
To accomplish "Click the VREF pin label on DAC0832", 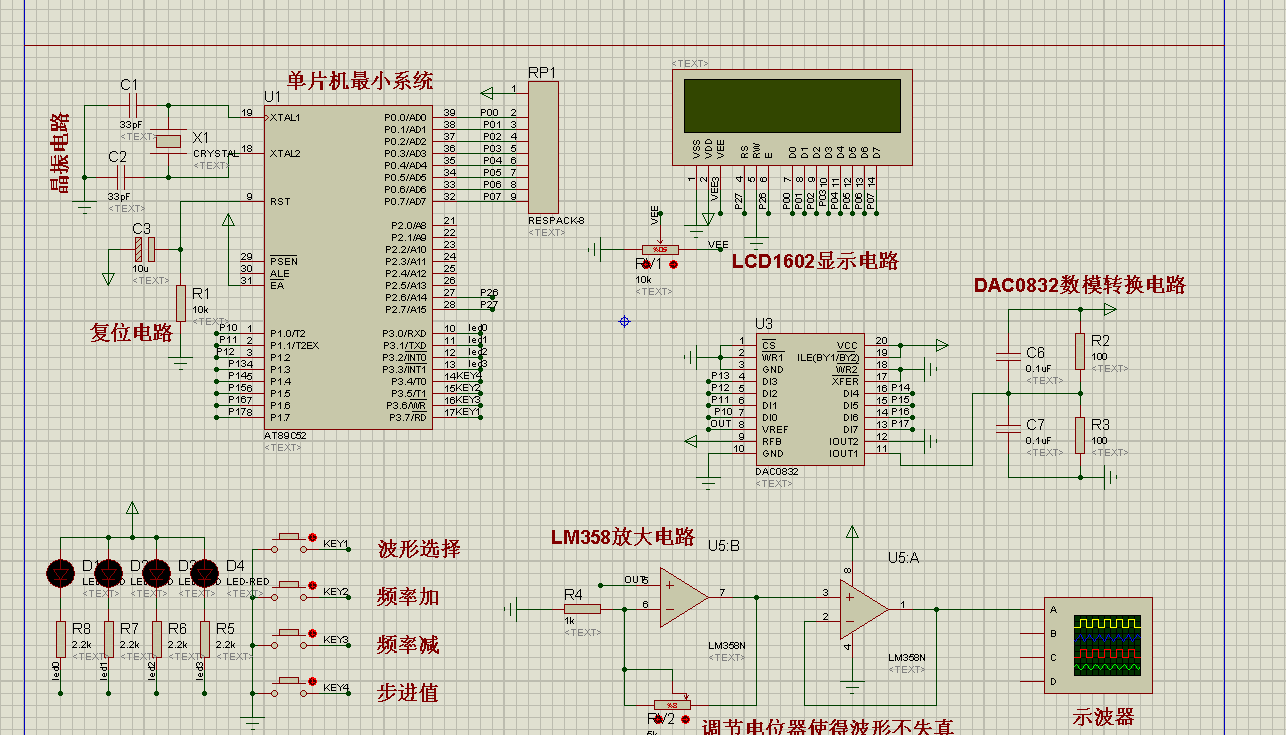I will click(x=774, y=429).
